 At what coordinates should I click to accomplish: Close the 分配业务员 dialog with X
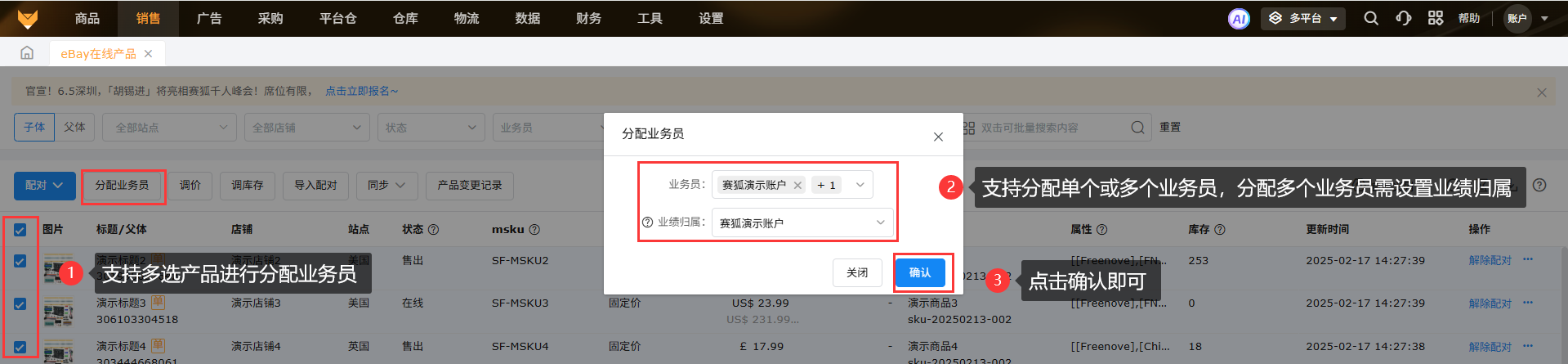(x=938, y=137)
